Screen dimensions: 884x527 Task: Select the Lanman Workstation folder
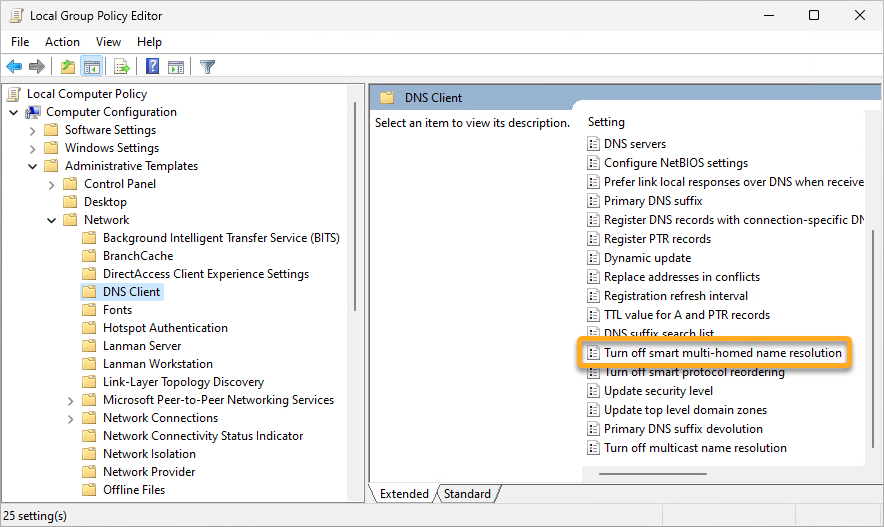157,364
